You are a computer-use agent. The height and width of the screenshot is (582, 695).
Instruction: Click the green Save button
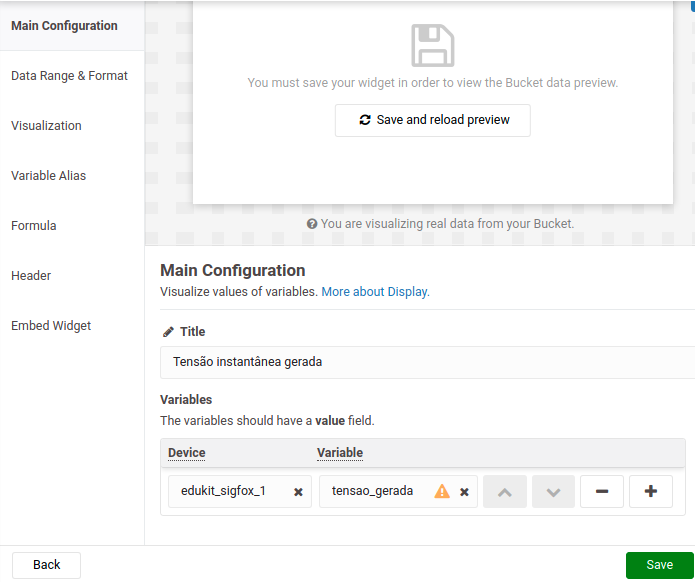[x=660, y=565]
